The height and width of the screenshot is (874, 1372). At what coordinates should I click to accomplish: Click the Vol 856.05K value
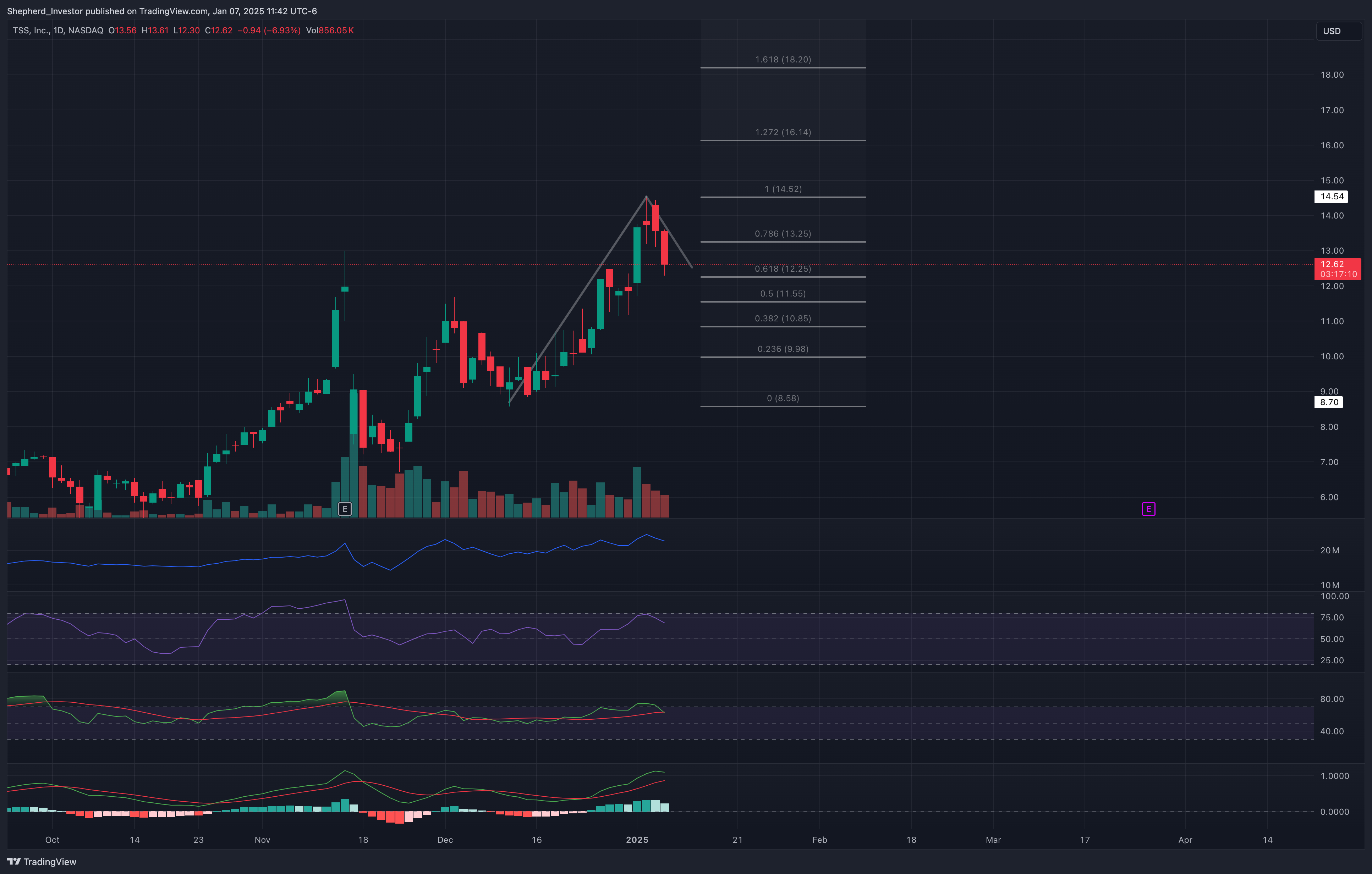click(330, 30)
